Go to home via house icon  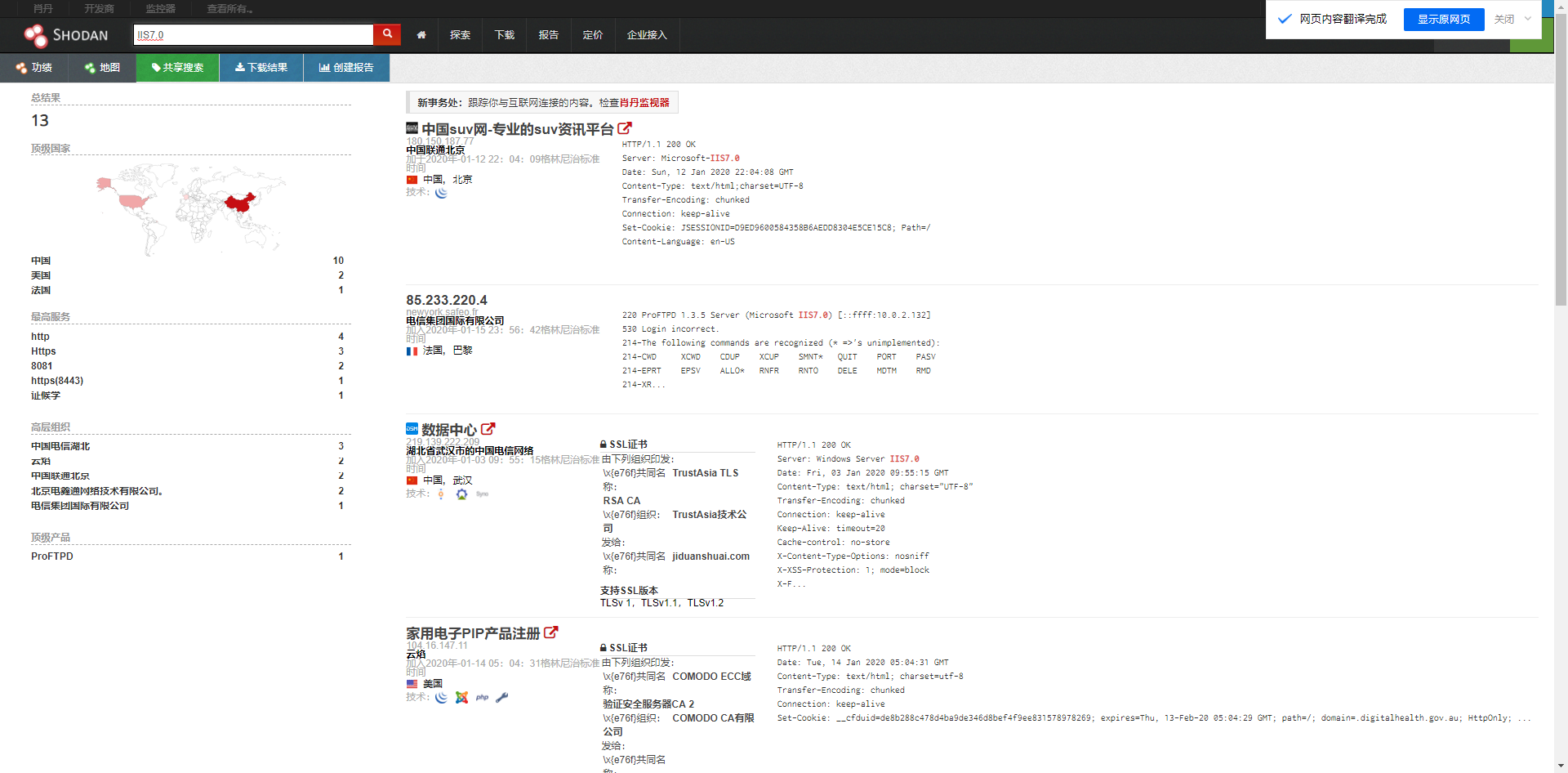pos(421,35)
